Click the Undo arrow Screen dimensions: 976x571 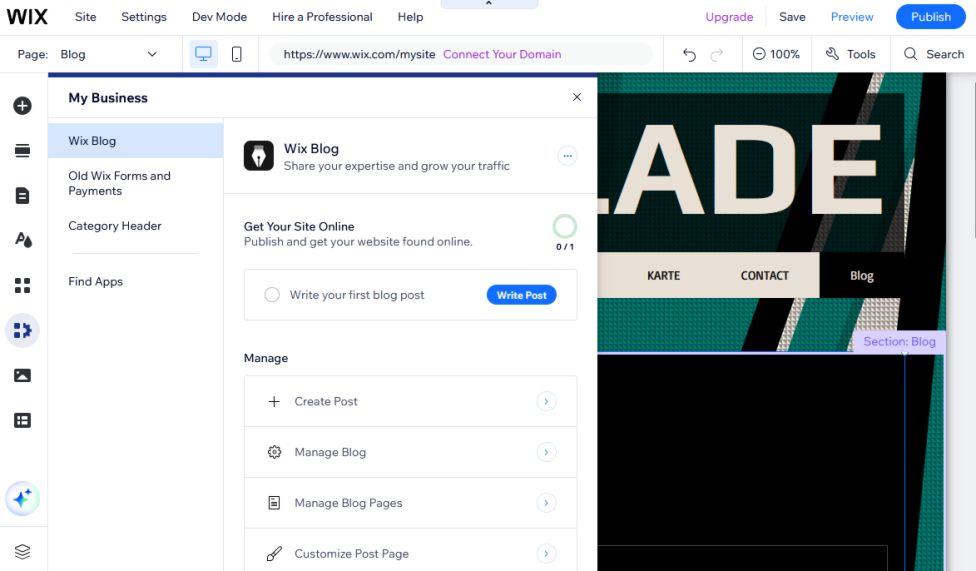tap(689, 55)
